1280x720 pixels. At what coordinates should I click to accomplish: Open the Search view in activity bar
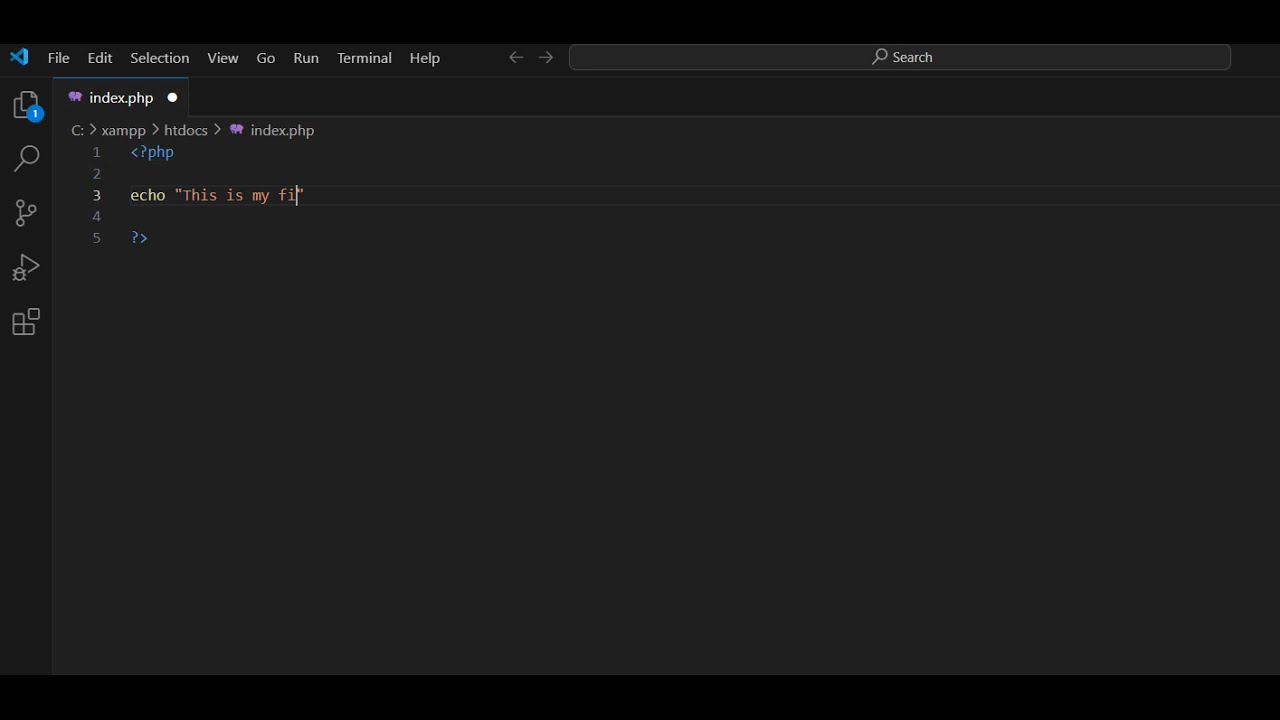27,158
